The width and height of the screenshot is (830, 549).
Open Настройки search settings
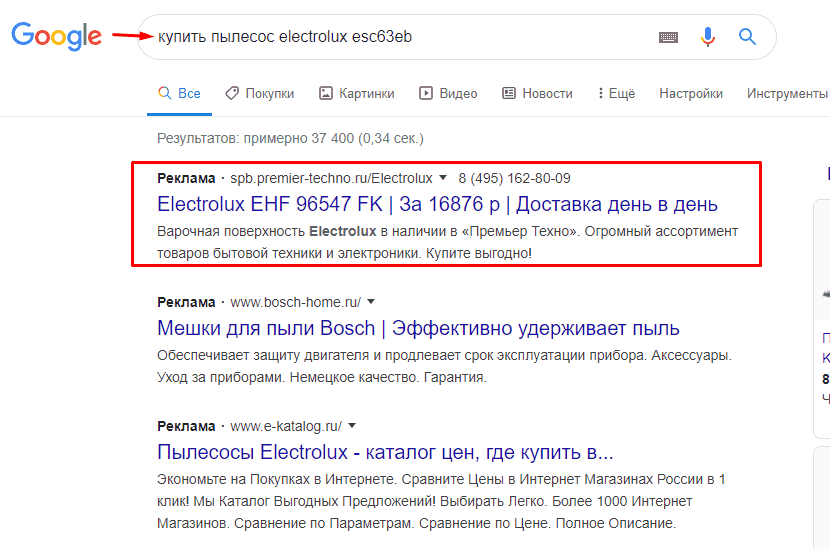(x=691, y=94)
